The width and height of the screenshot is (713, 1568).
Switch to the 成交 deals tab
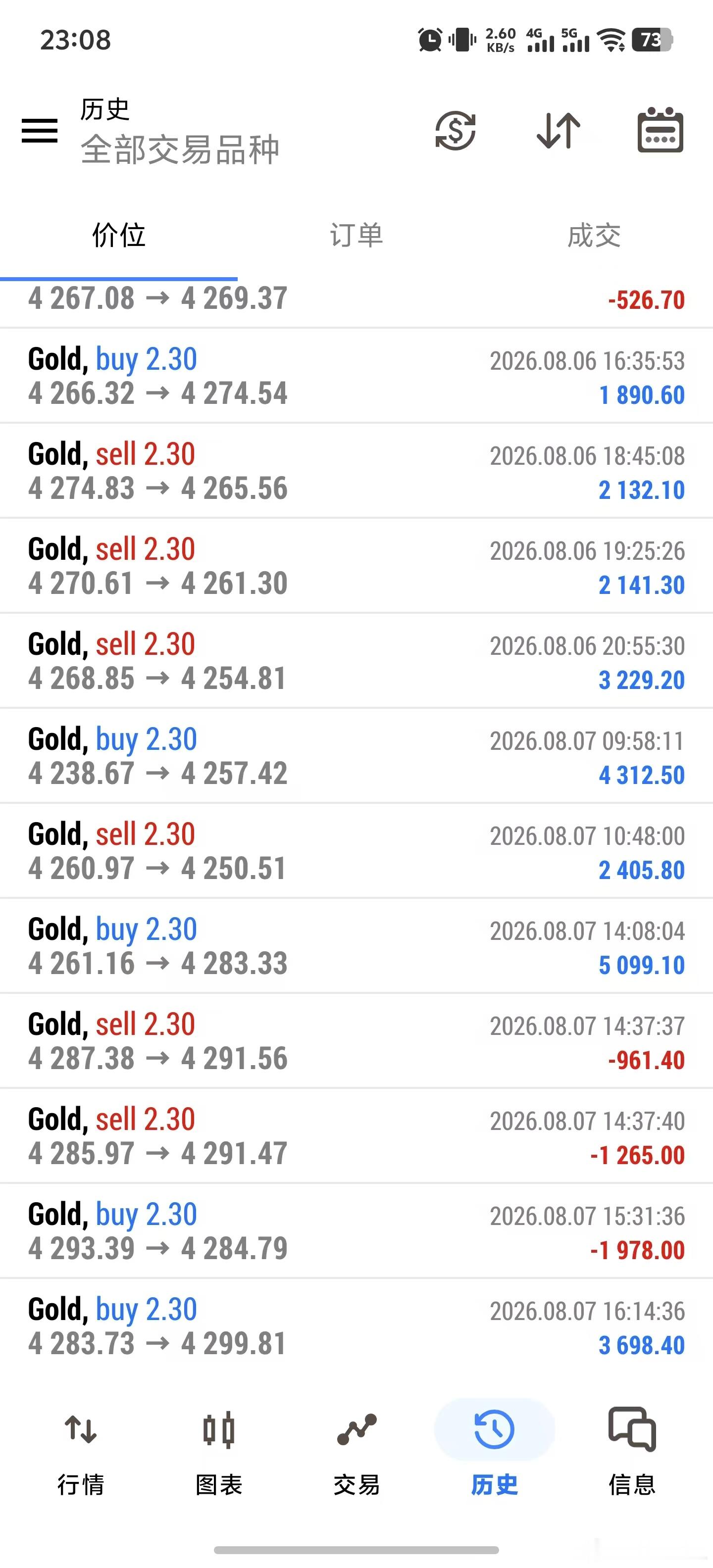(x=594, y=235)
